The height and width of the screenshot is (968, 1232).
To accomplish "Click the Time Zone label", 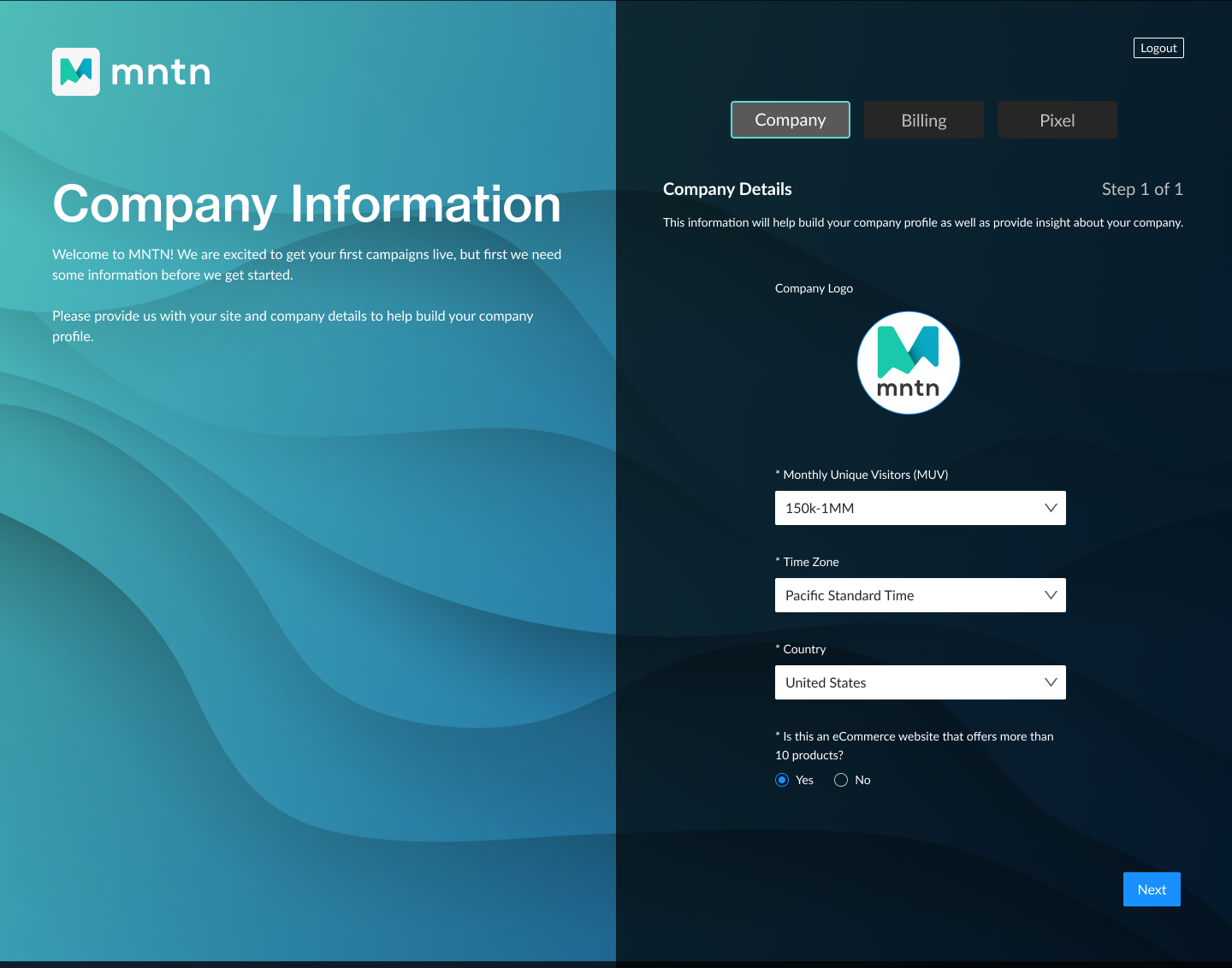I will 807,562.
